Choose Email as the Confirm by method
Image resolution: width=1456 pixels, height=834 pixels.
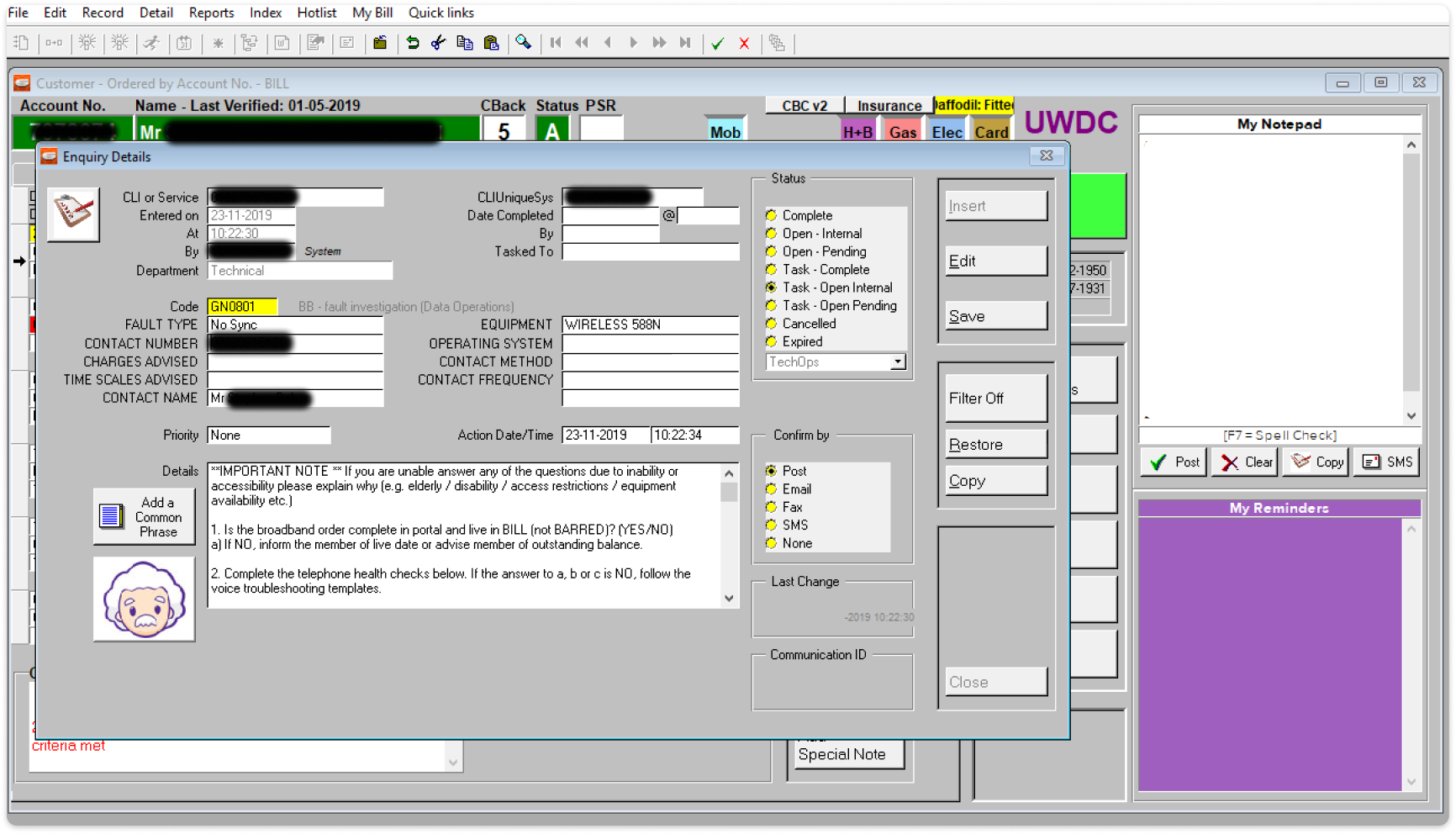(x=771, y=489)
